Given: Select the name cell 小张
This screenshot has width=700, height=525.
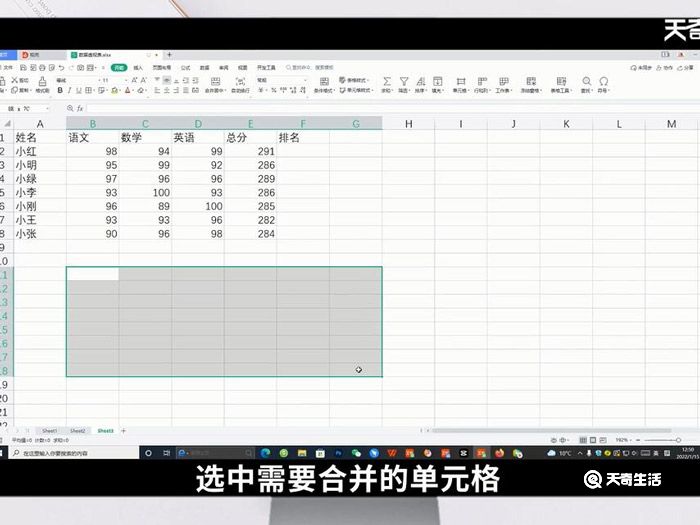Looking at the screenshot, I should tap(40, 234).
